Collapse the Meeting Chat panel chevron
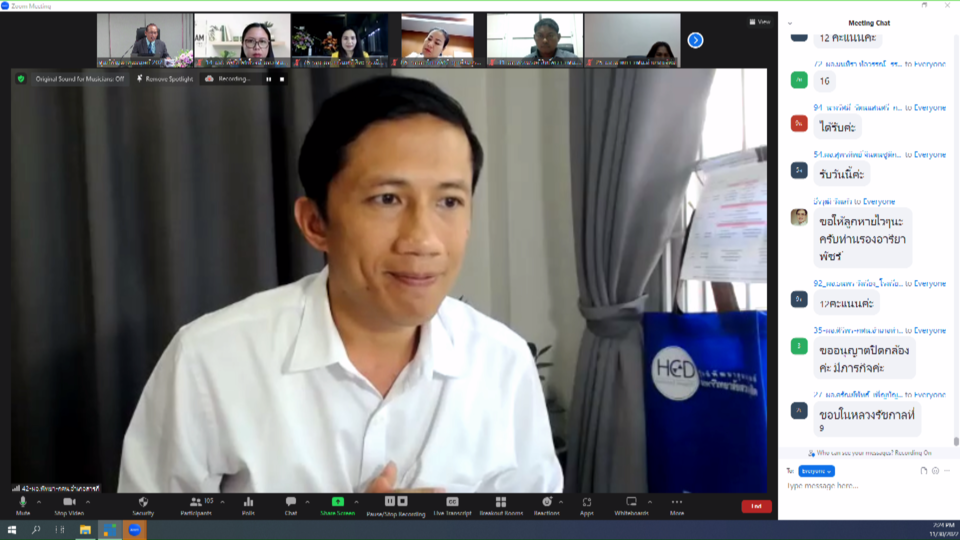 coord(790,23)
